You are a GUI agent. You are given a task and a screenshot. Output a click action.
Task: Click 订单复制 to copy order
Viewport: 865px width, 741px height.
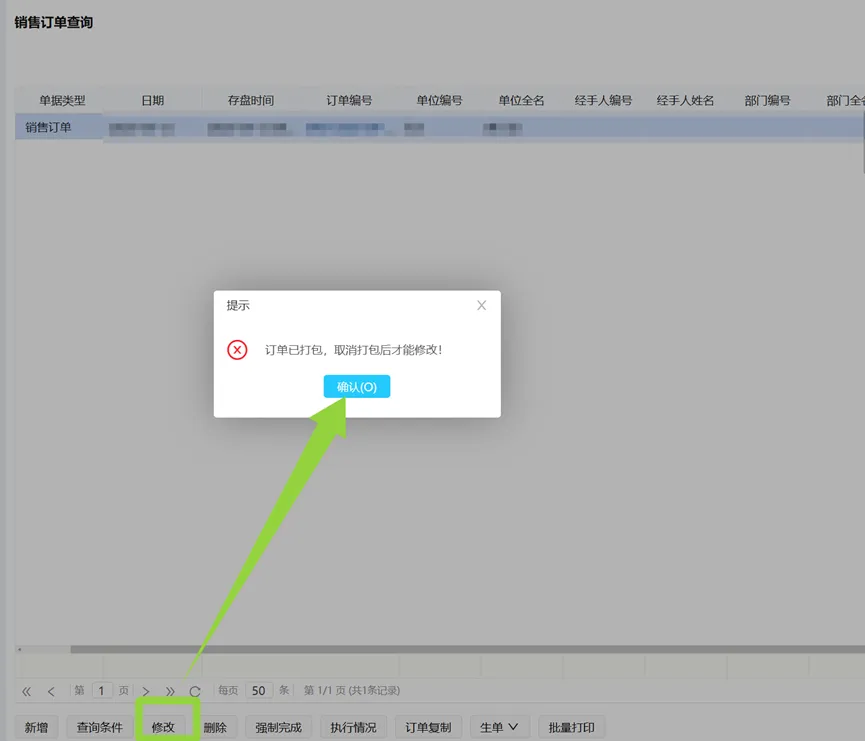click(x=429, y=727)
